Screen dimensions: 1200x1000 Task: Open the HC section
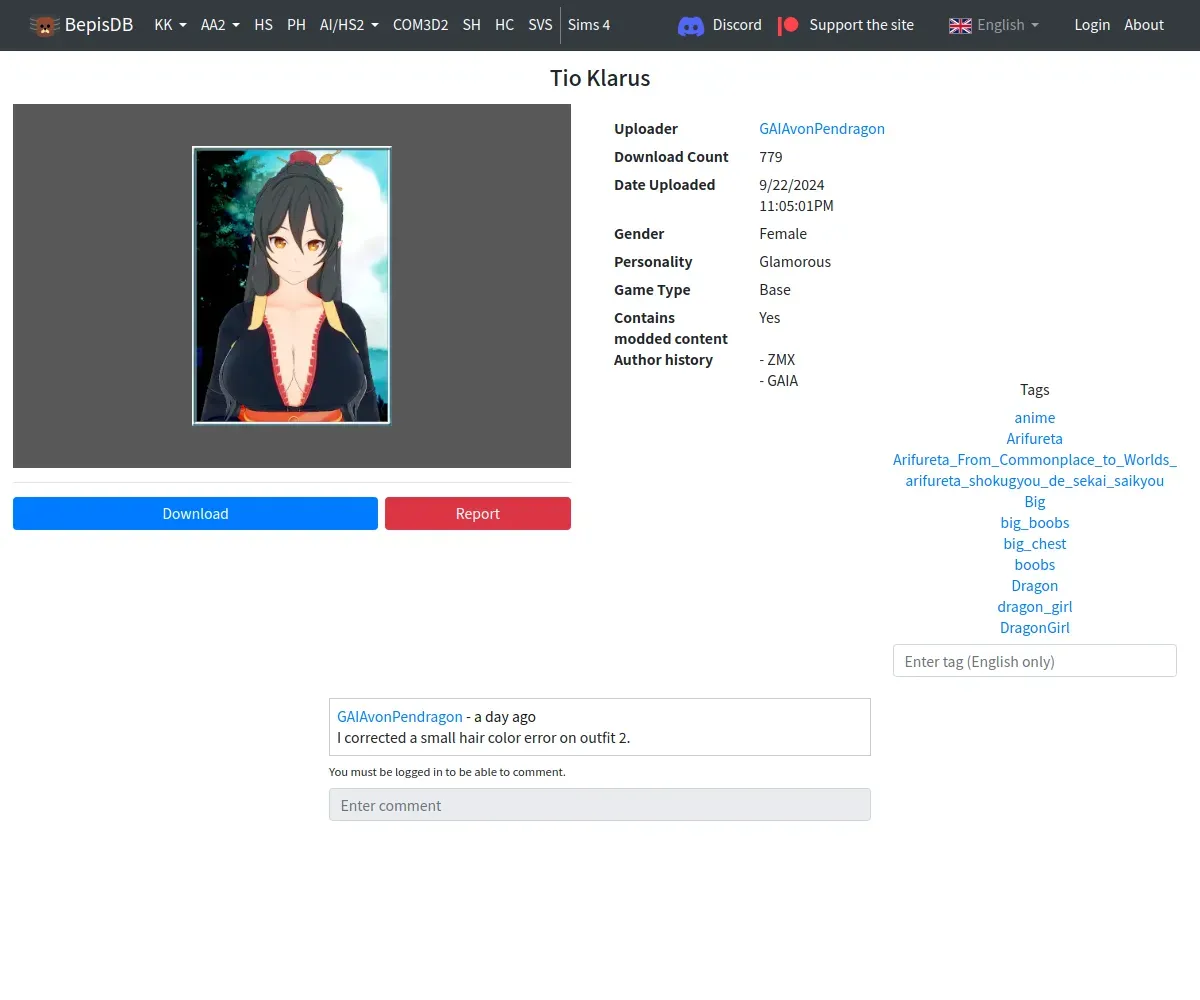[x=505, y=25]
